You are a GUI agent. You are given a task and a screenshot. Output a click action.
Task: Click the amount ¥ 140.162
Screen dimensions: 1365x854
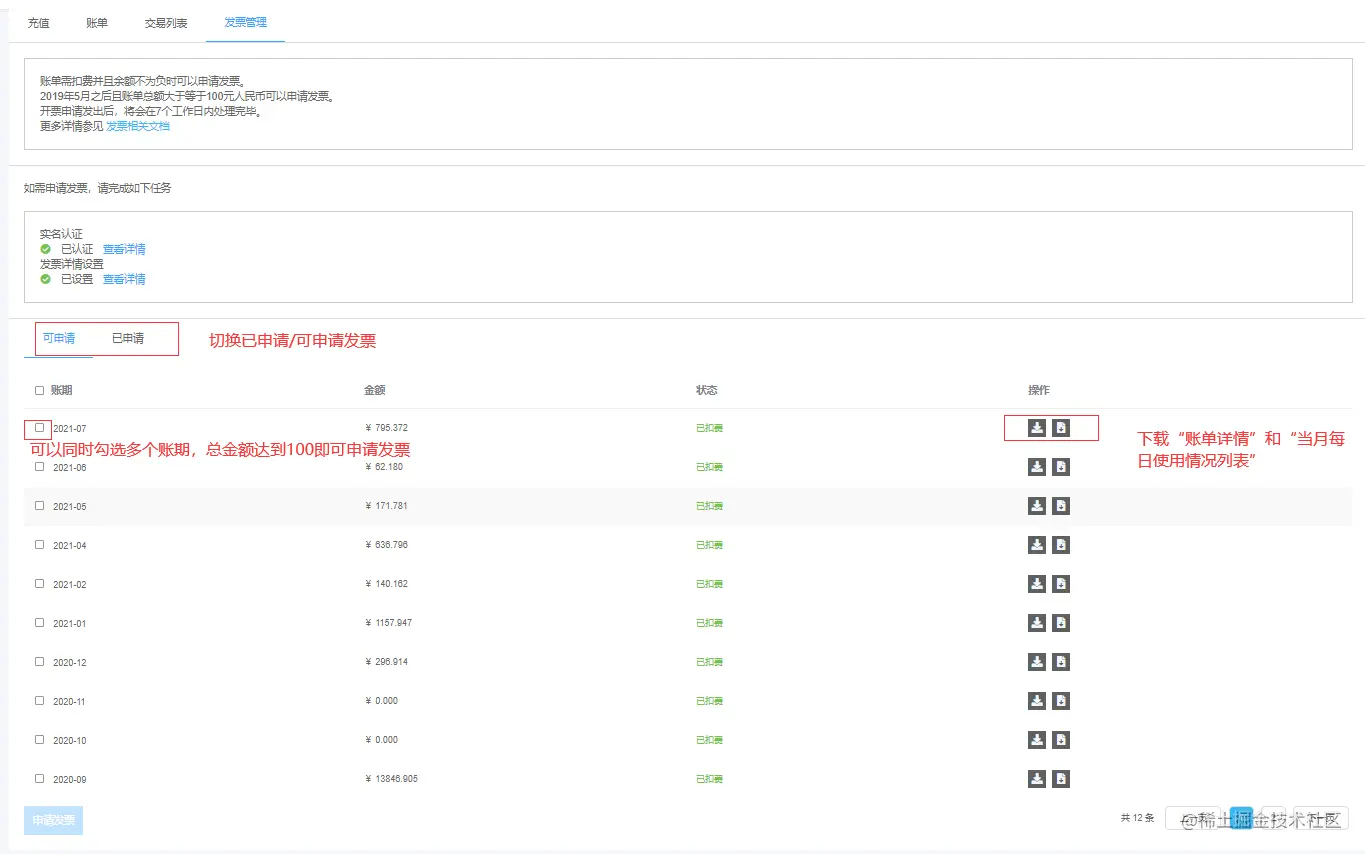[x=387, y=584]
